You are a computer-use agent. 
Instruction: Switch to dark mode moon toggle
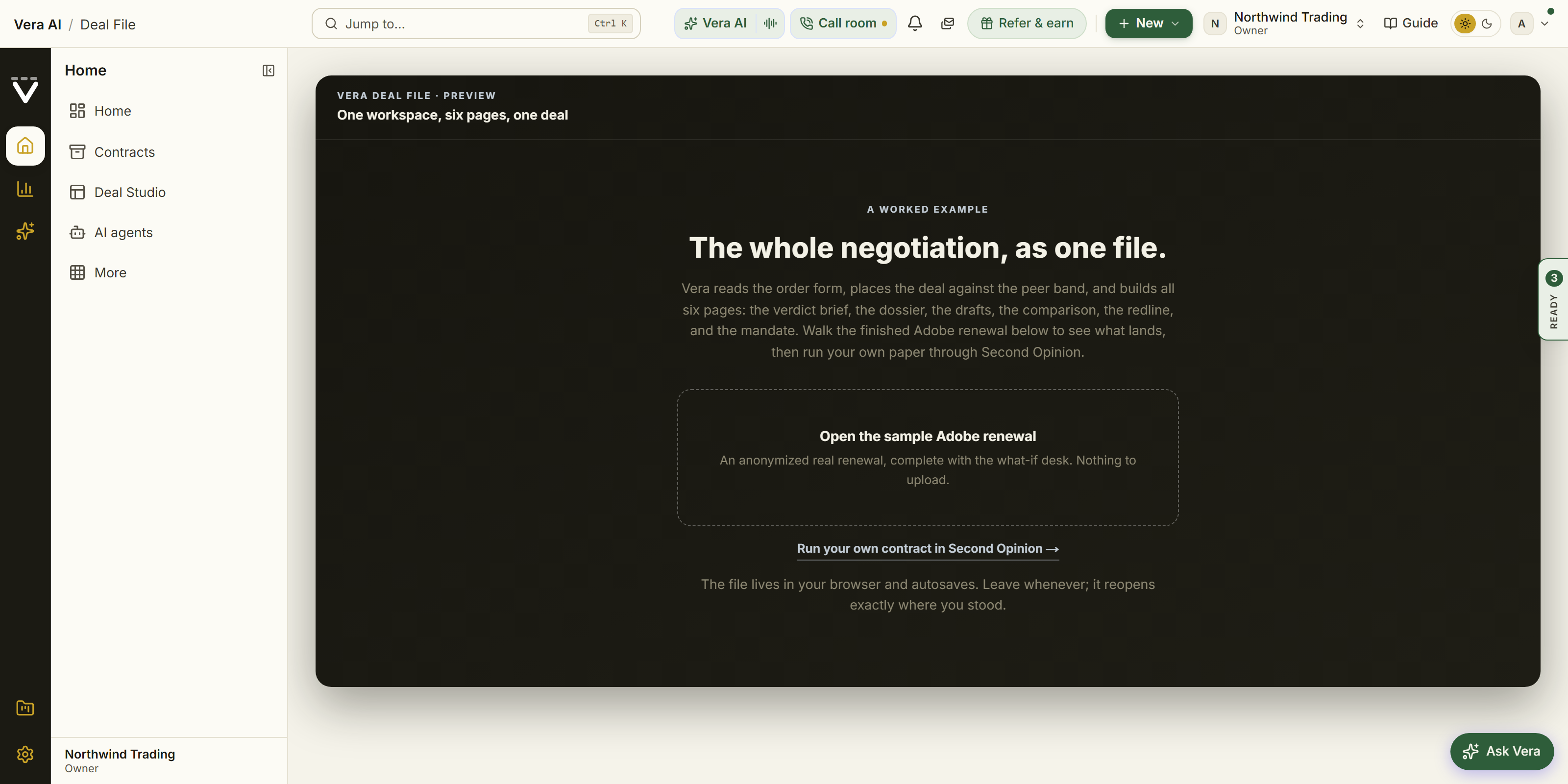coord(1487,24)
